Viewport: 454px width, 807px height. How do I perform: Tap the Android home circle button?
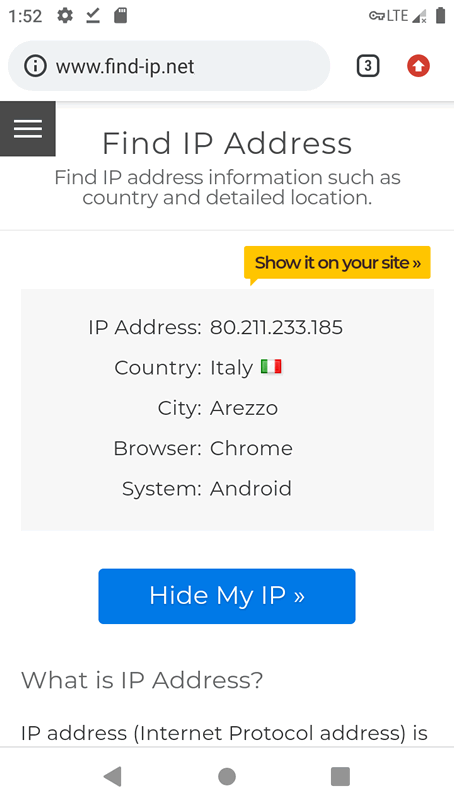tap(226, 776)
